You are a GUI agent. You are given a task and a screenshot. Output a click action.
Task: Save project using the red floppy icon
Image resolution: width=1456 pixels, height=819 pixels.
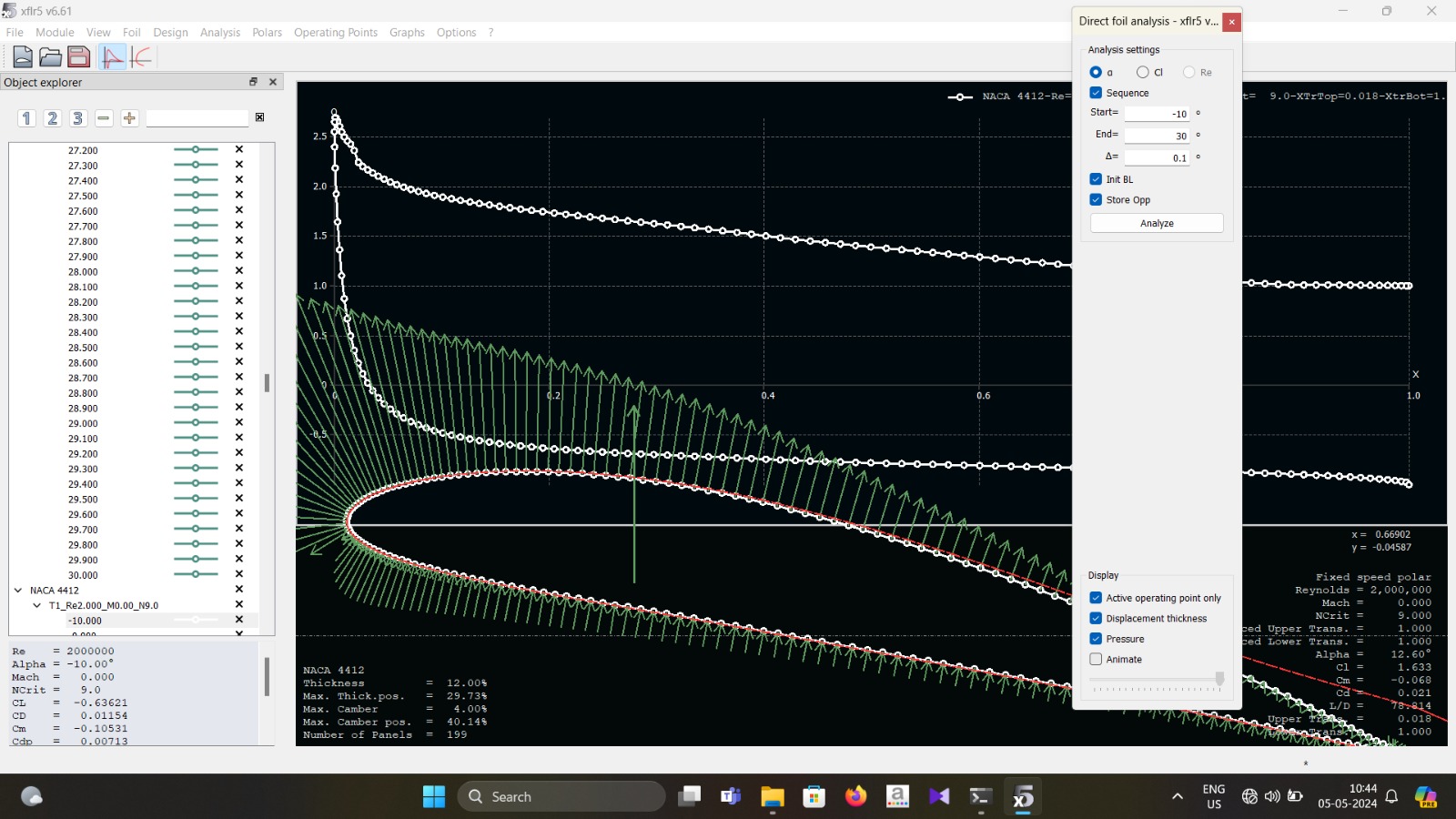coord(78,57)
